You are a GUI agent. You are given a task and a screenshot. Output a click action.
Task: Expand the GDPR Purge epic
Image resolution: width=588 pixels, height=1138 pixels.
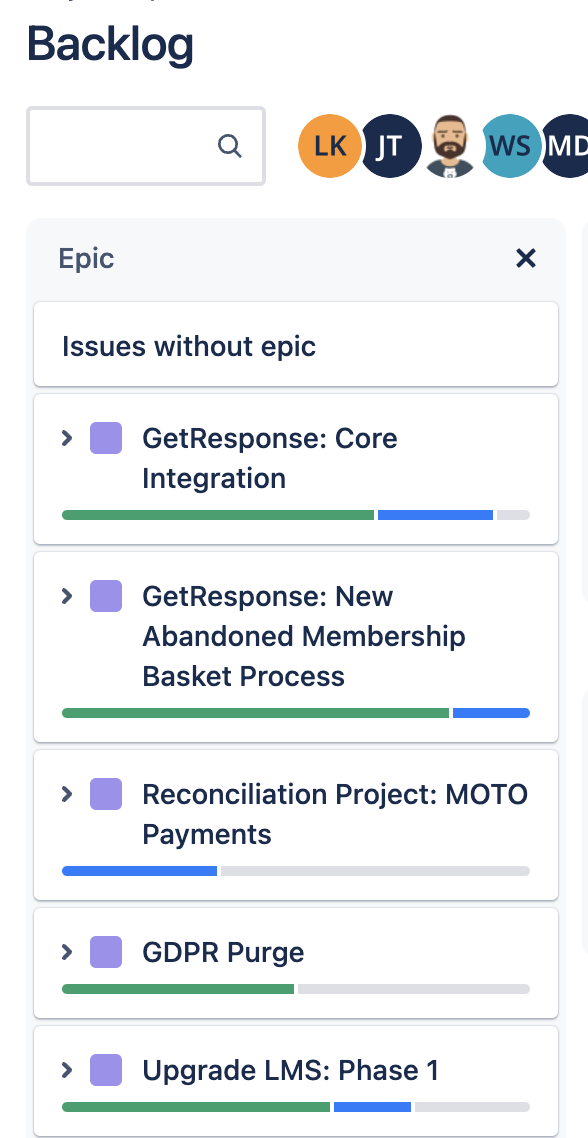[x=67, y=951]
